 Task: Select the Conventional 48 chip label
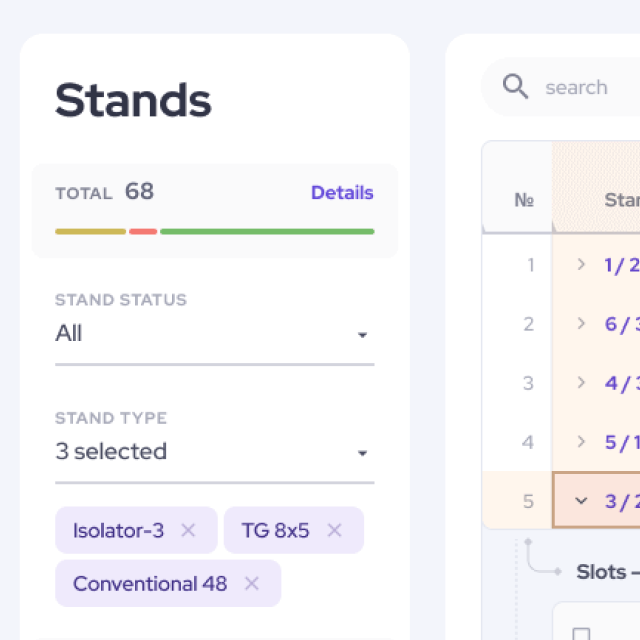(x=150, y=583)
